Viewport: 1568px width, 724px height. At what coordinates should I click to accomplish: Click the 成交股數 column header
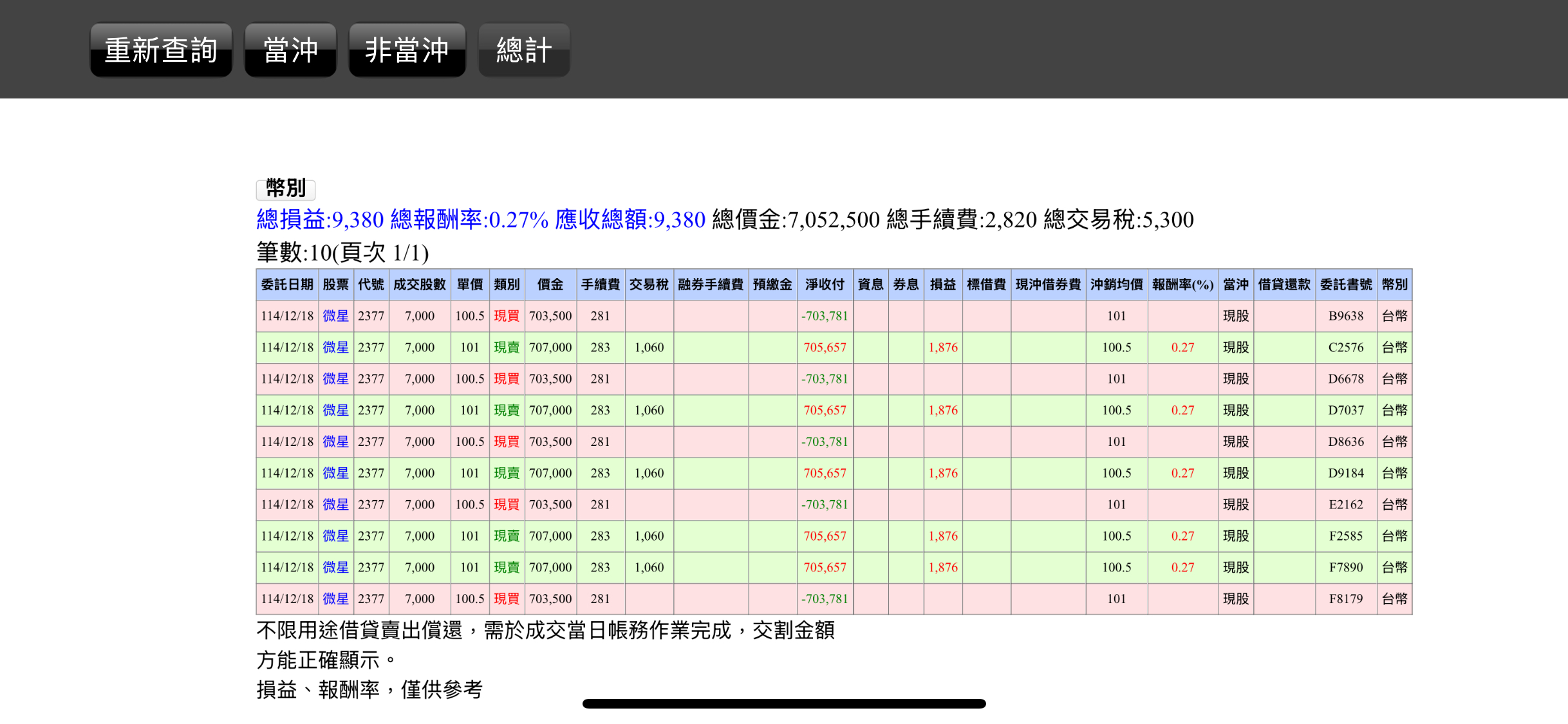click(x=420, y=284)
